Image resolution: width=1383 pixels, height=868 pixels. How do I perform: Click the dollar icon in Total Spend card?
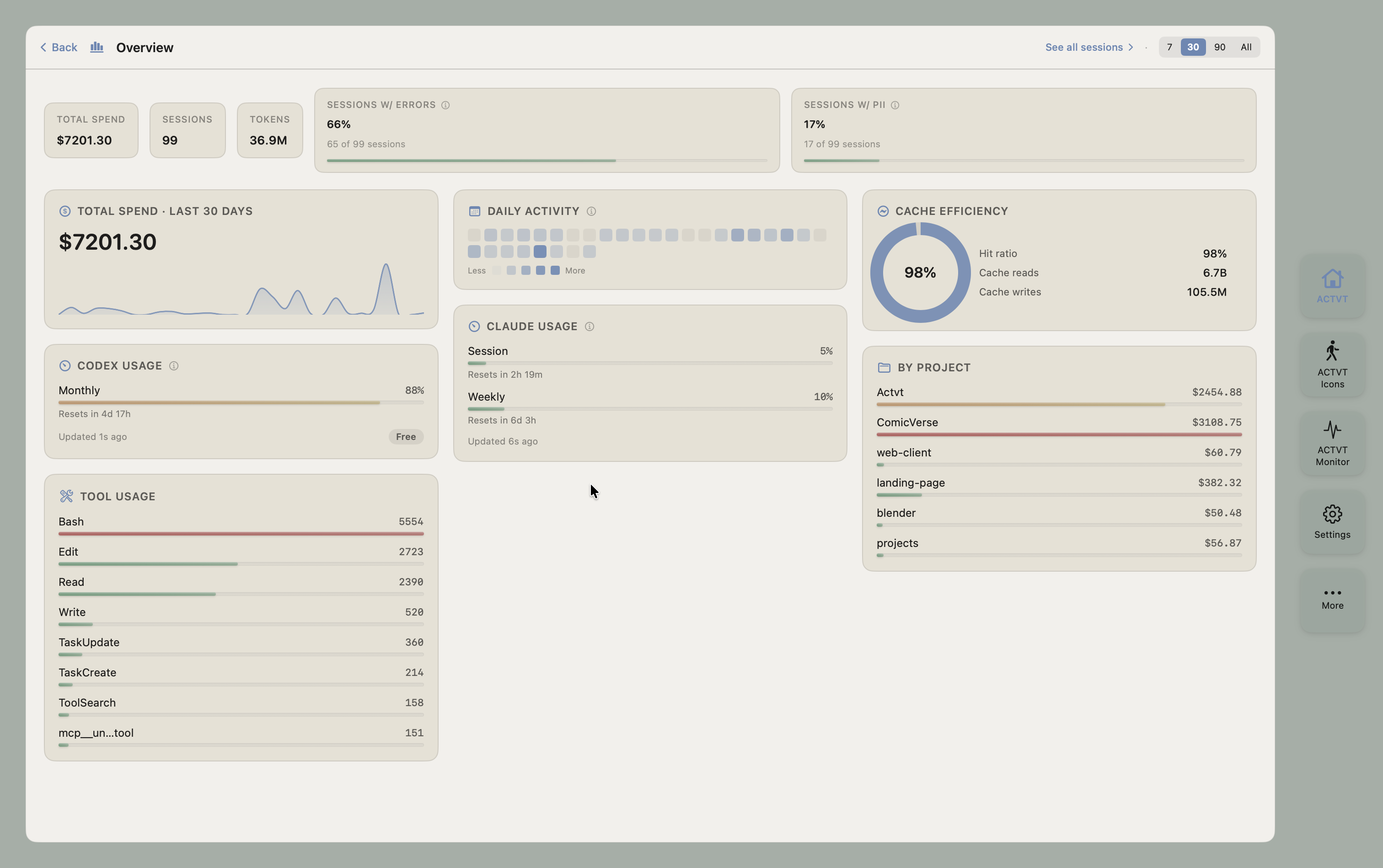(65, 211)
